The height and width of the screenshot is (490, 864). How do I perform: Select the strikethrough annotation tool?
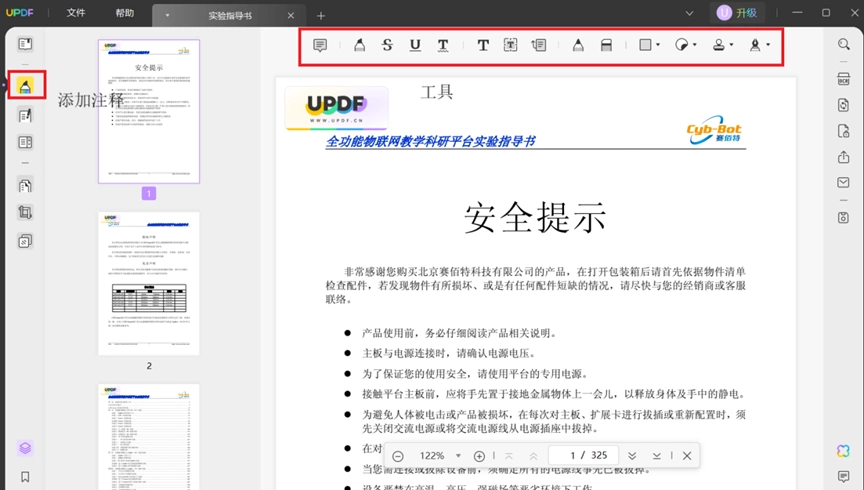tap(387, 45)
